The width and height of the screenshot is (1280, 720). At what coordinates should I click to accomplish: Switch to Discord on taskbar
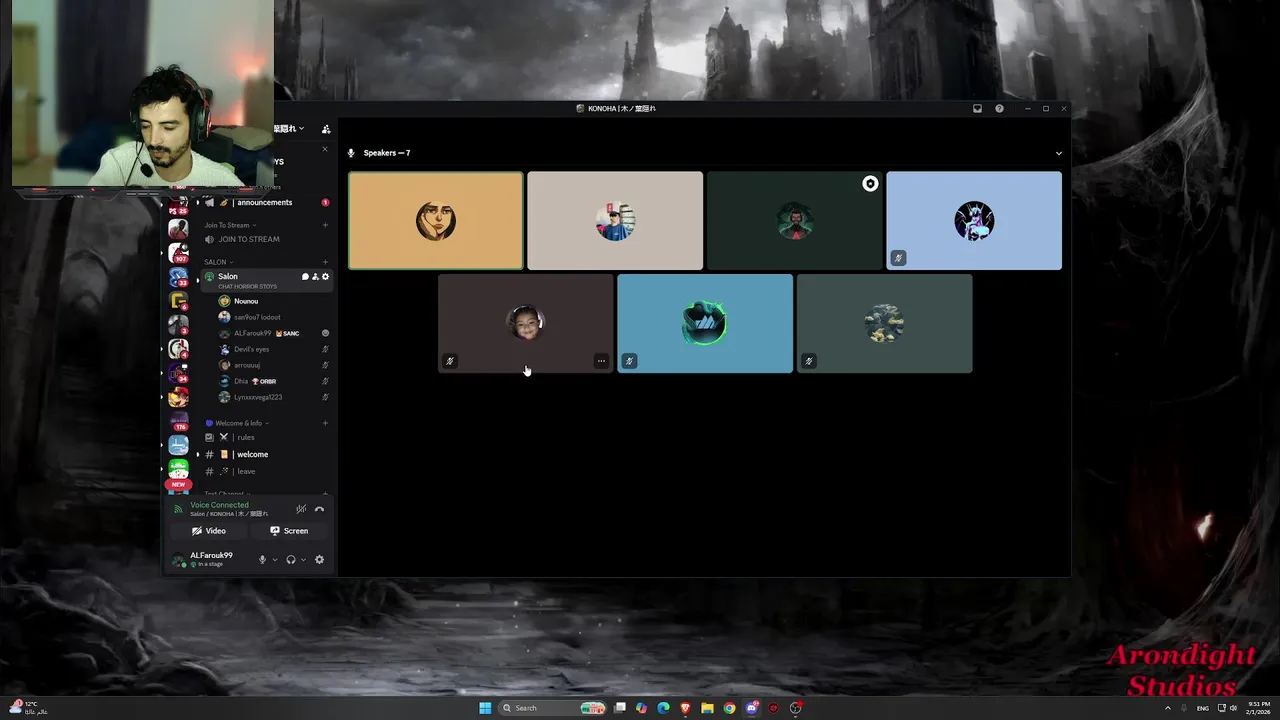751,708
